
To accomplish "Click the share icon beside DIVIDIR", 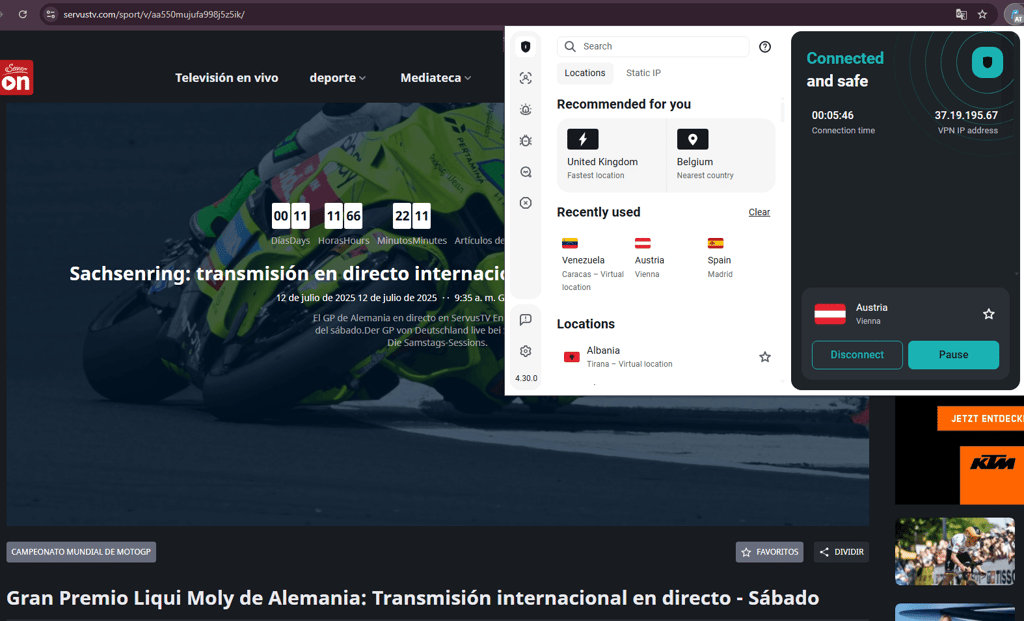I will point(824,552).
